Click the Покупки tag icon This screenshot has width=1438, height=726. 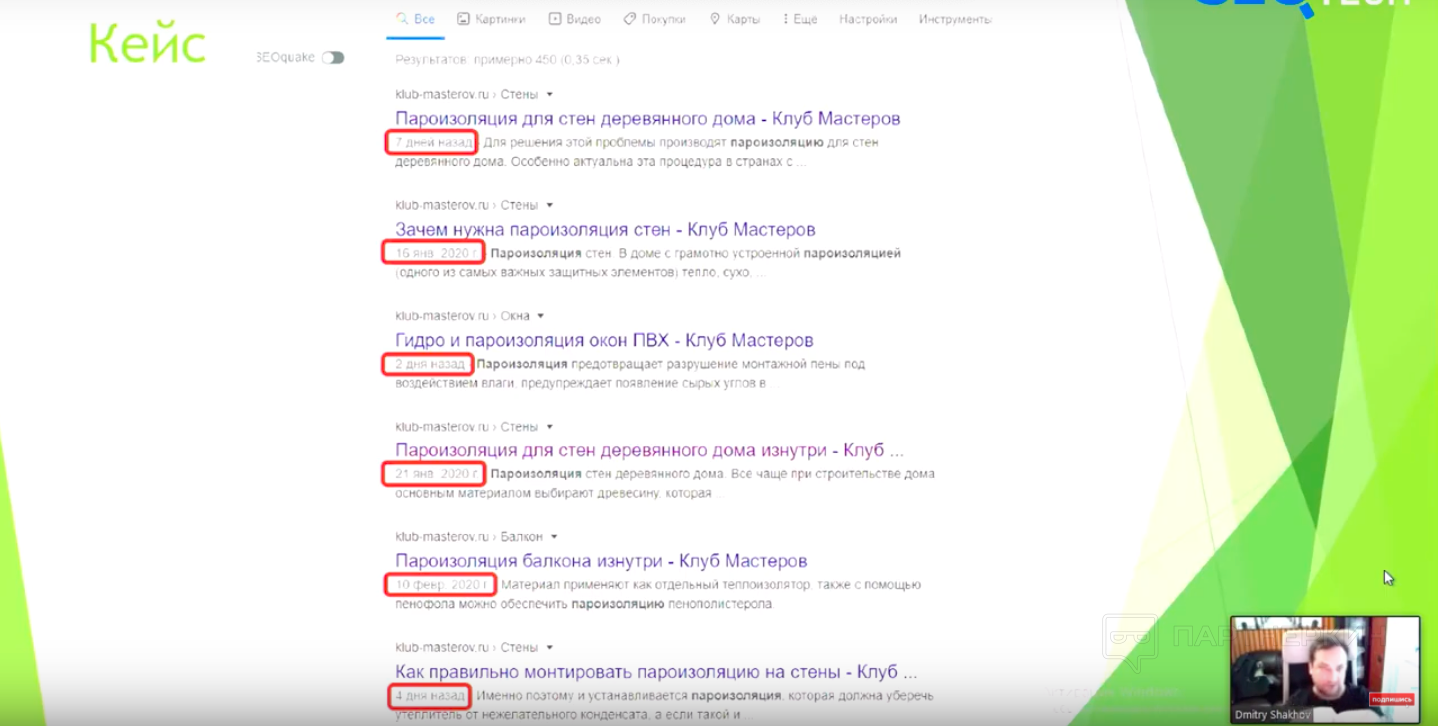[x=629, y=19]
